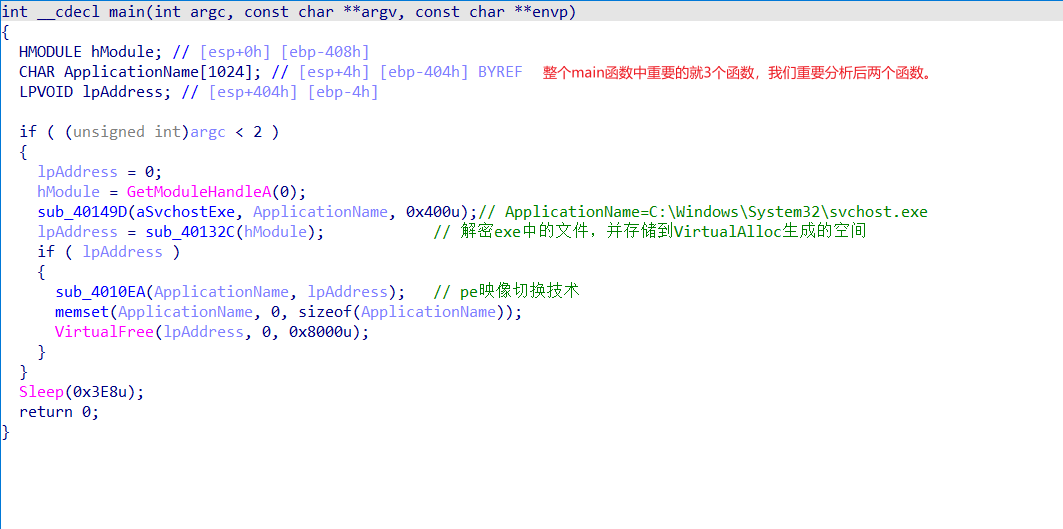Click the 'lpAddress = 0;' assignment
The width and height of the screenshot is (1063, 529).
click(x=100, y=172)
